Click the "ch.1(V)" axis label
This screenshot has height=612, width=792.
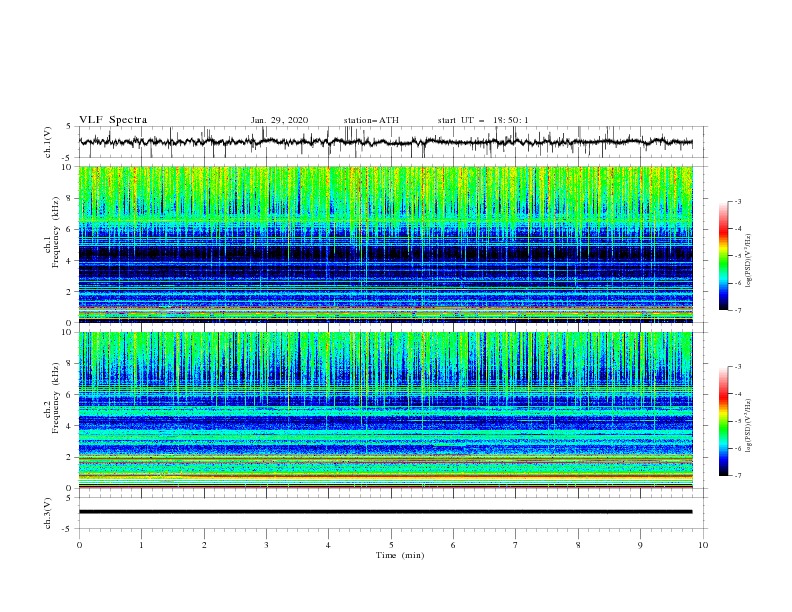pos(48,142)
